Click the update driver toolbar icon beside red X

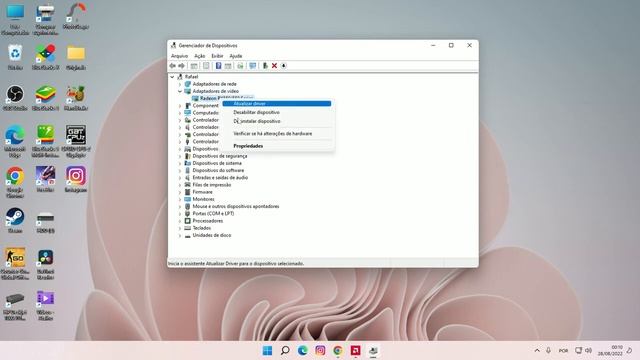[265, 66]
